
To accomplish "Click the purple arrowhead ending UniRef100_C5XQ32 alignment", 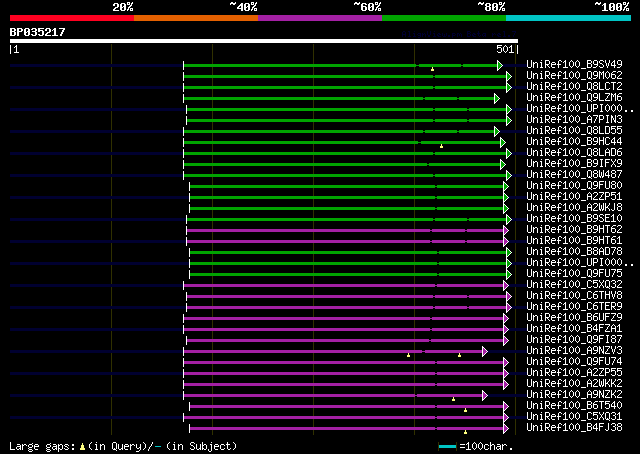I will [x=506, y=285].
